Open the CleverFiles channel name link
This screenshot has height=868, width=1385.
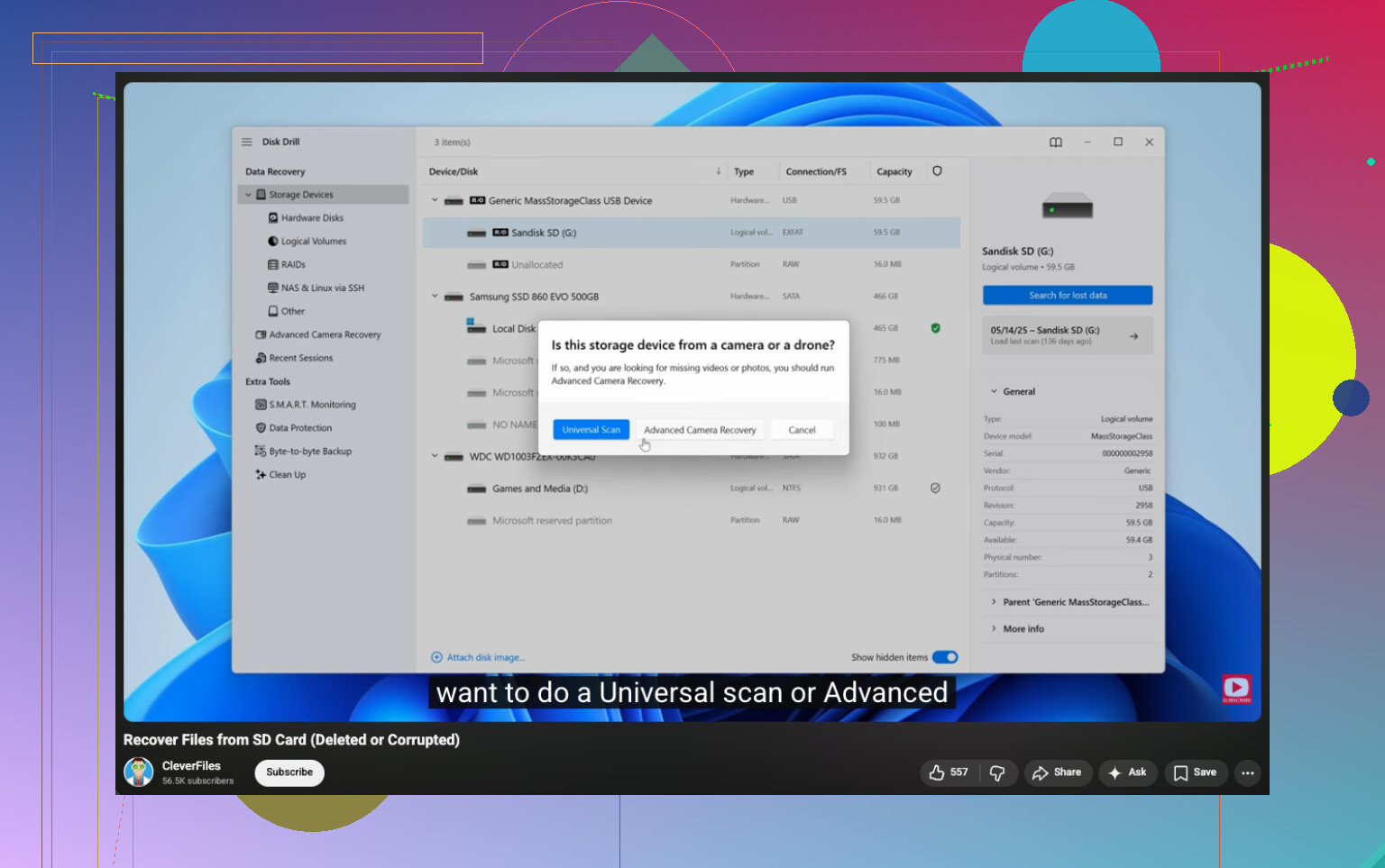coord(191,766)
